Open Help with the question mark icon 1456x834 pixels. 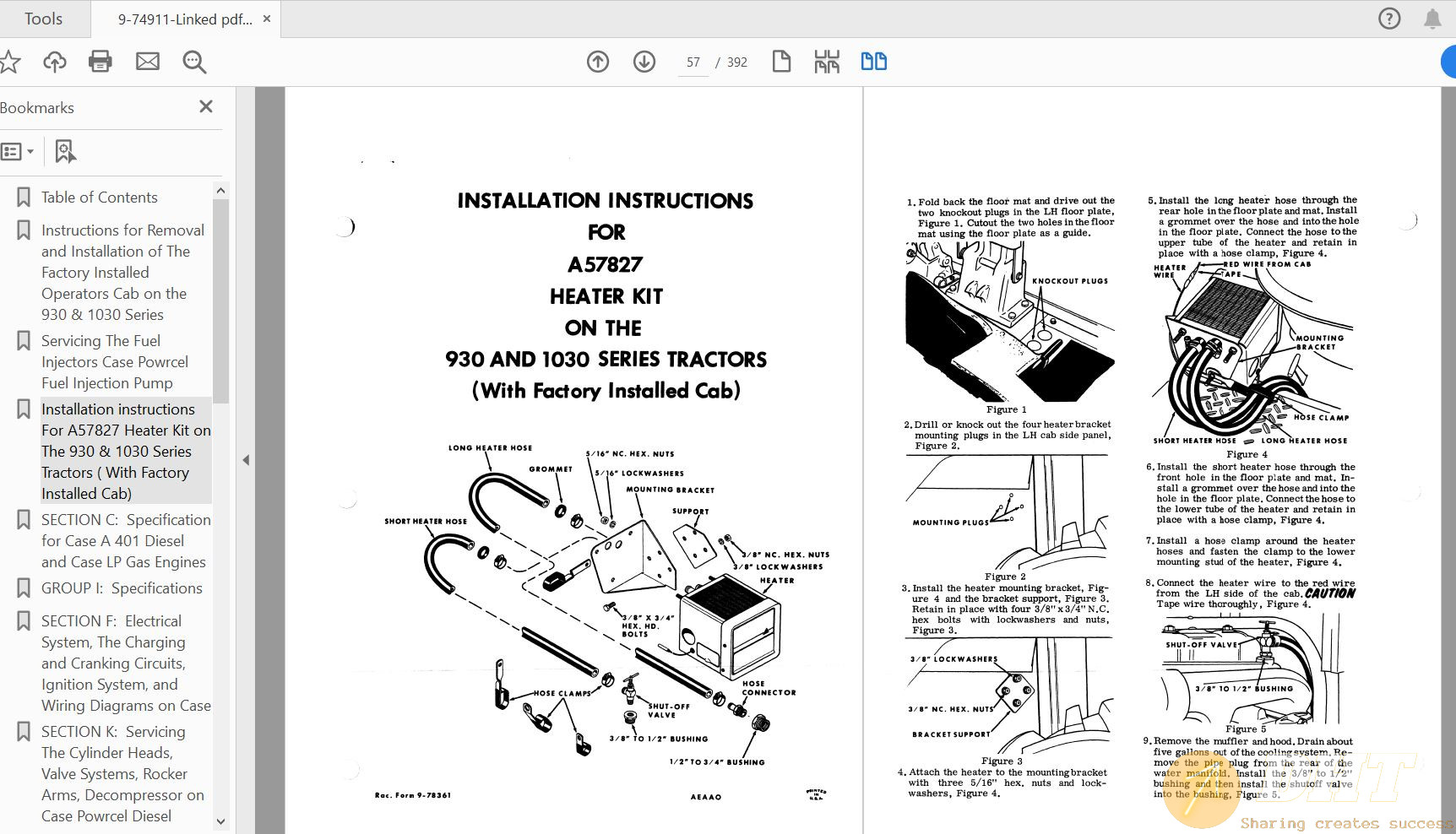point(1388,18)
